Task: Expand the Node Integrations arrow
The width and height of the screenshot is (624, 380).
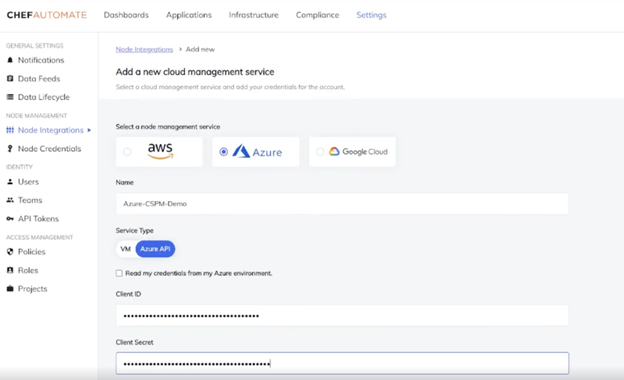Action: [89, 130]
